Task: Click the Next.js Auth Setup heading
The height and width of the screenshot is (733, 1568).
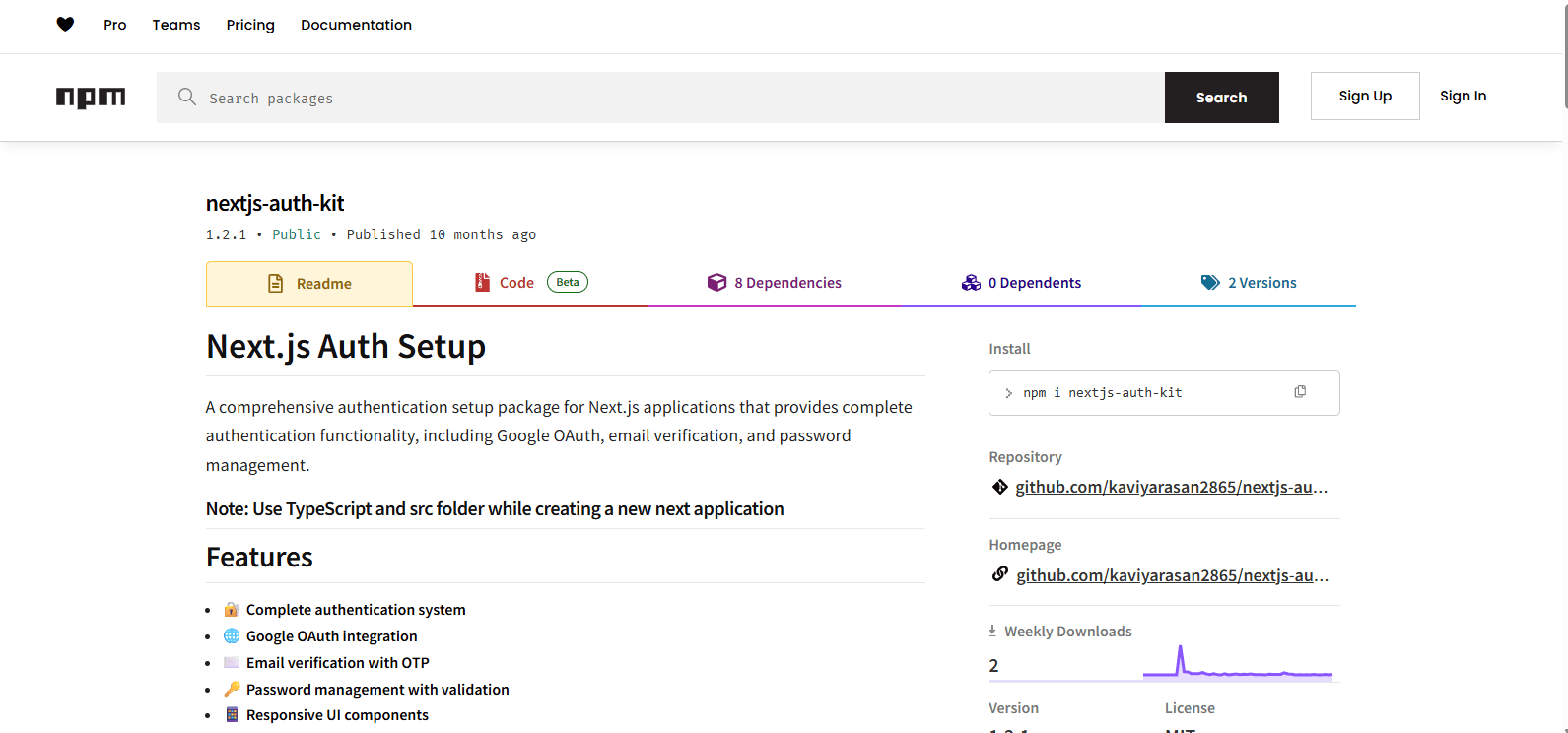Action: click(x=346, y=346)
